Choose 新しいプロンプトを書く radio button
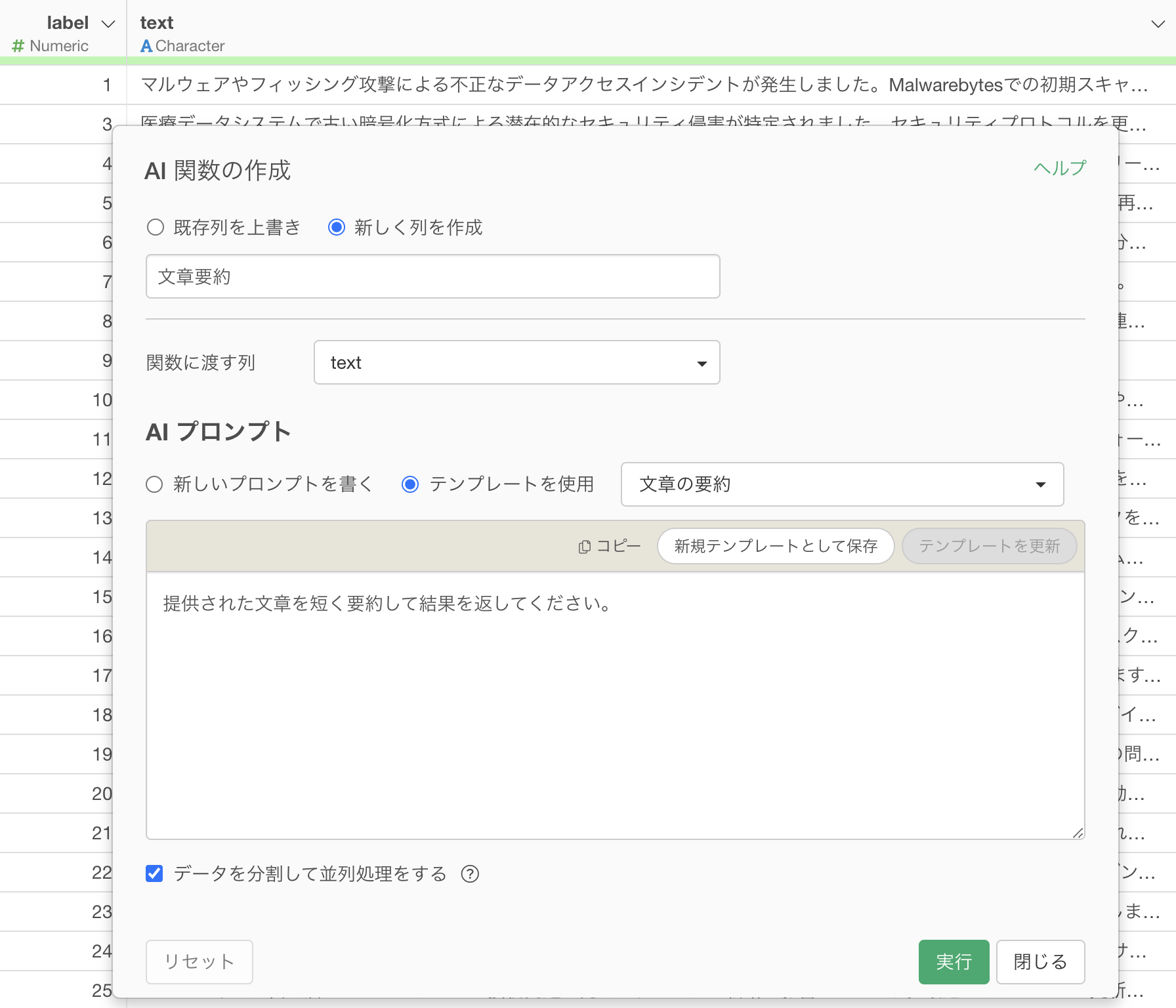 pyautogui.click(x=154, y=484)
